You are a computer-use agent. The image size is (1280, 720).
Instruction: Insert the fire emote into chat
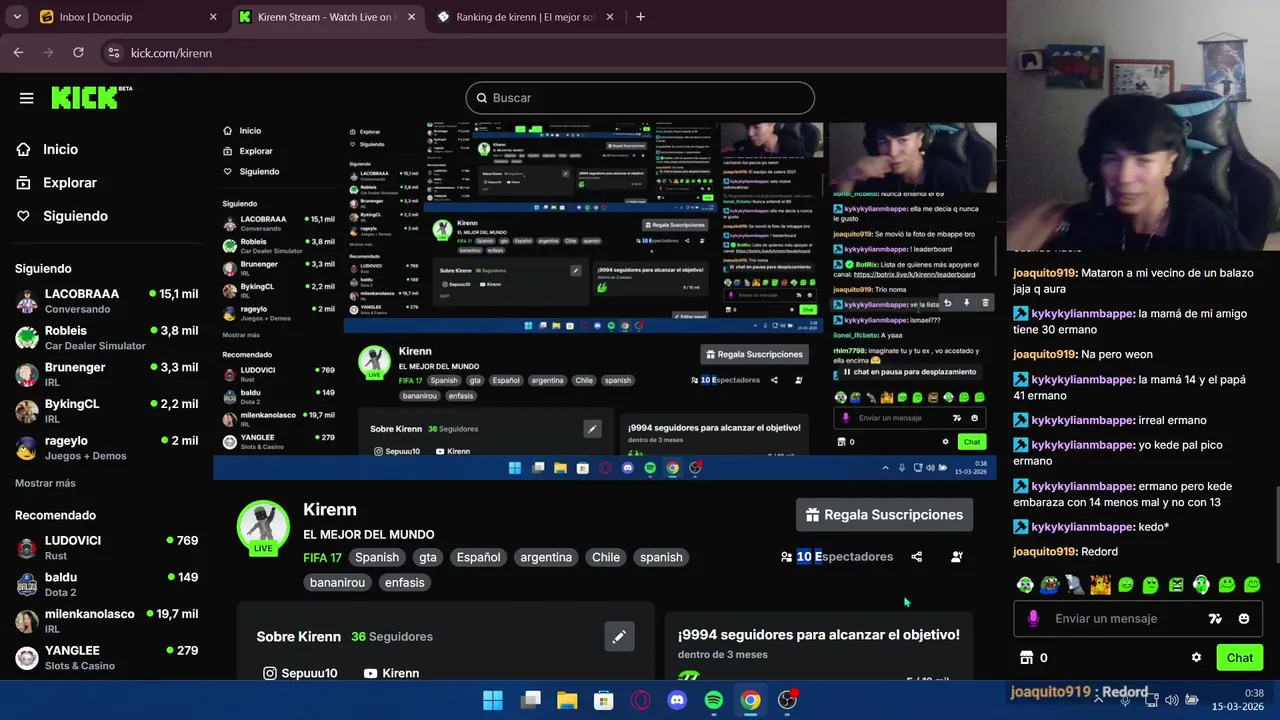(x=1100, y=585)
